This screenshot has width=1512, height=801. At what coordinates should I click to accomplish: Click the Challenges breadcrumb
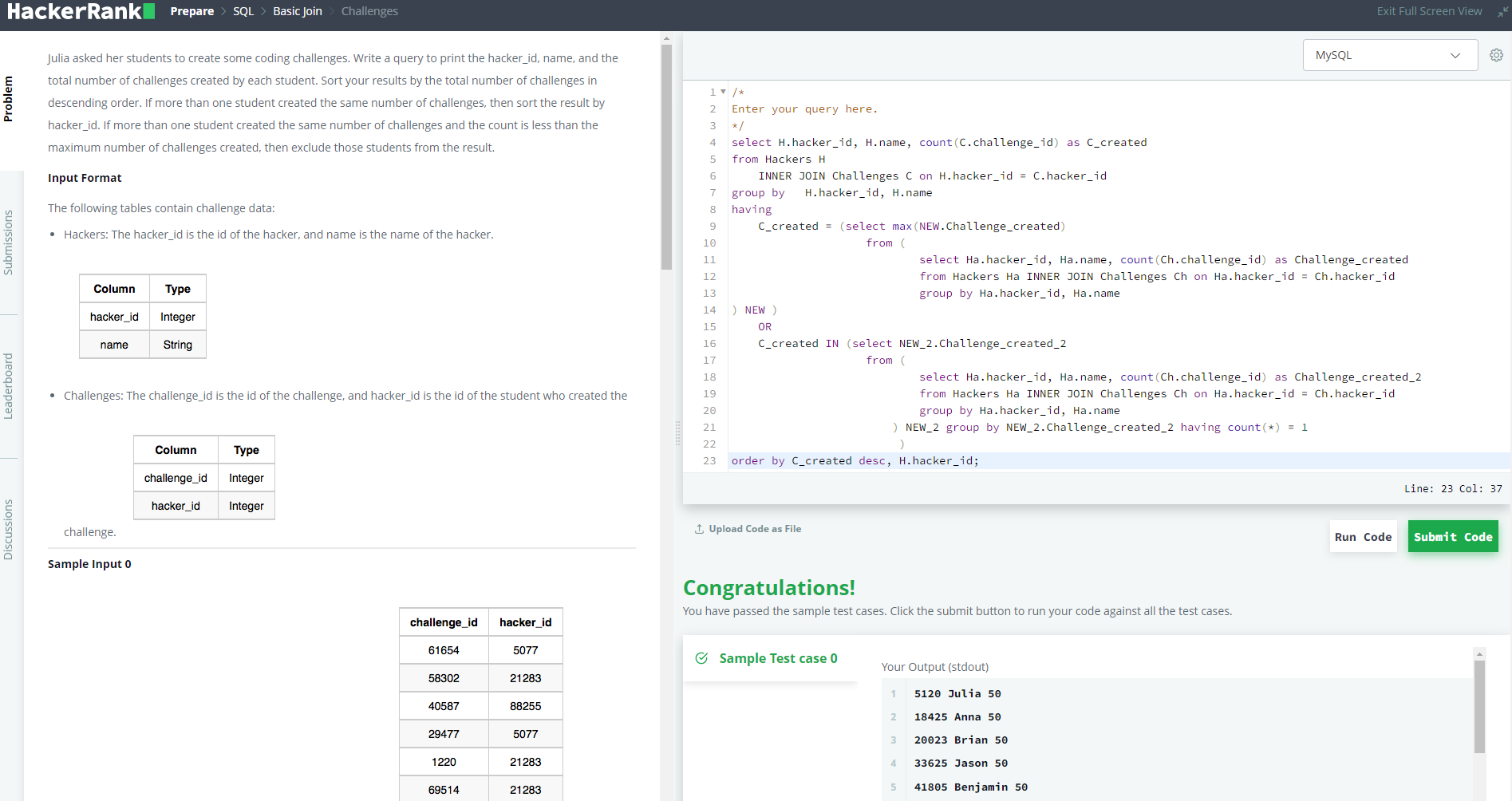click(369, 11)
